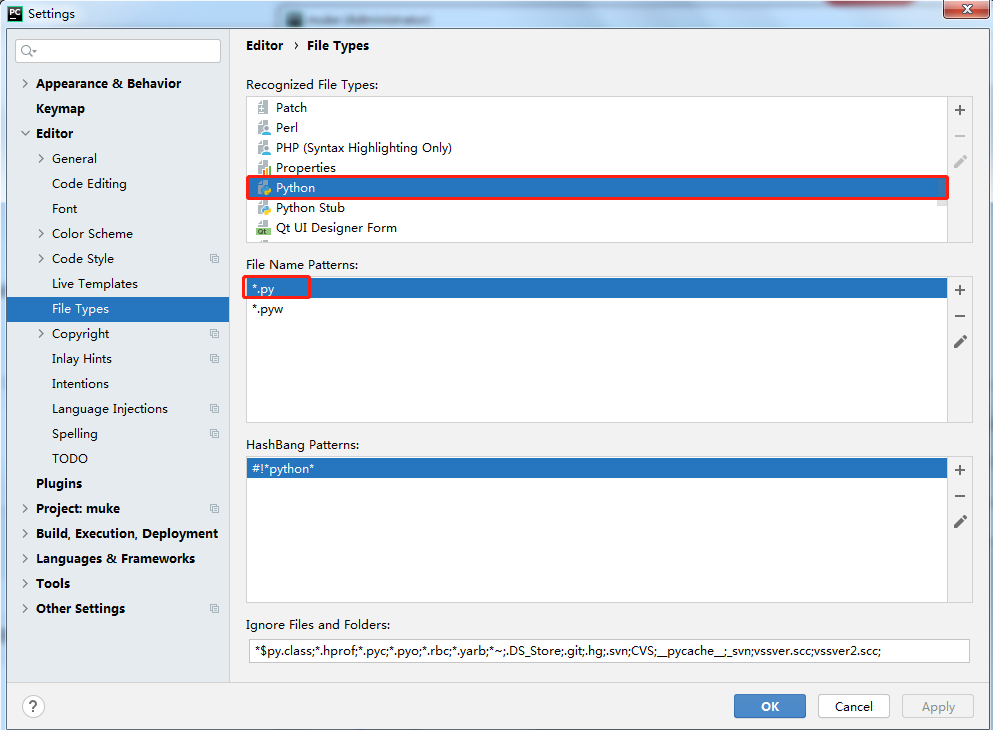Expand the Code Style node
Viewport: 993px width, 730px height.
(x=41, y=259)
